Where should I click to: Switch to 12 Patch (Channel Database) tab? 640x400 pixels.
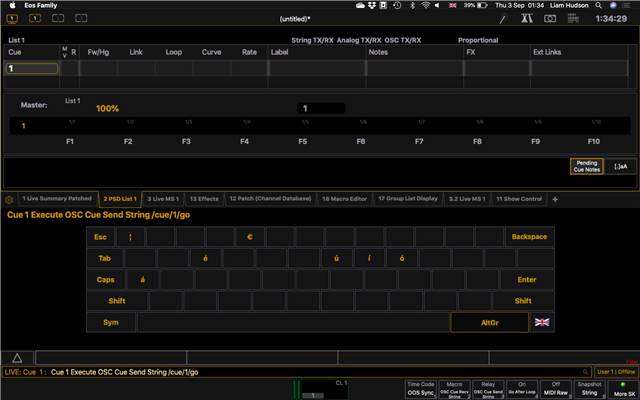tap(270, 199)
